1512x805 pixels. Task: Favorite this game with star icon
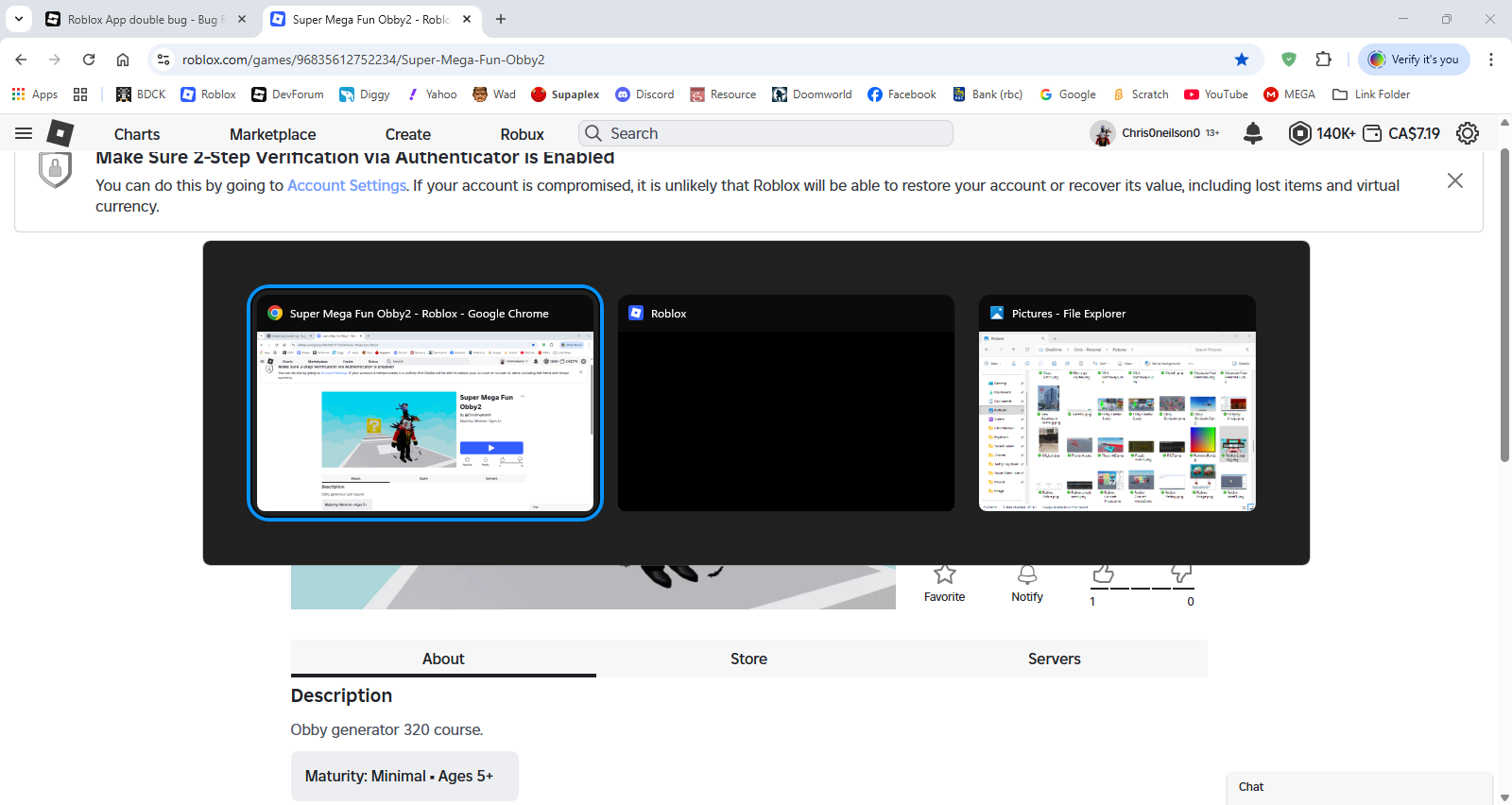[945, 574]
